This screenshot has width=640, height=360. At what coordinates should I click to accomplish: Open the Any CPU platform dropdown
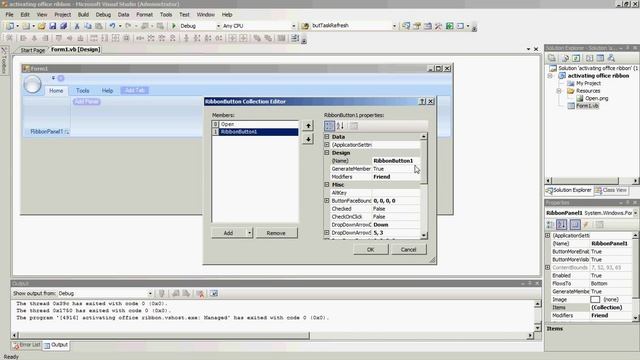coord(293,26)
